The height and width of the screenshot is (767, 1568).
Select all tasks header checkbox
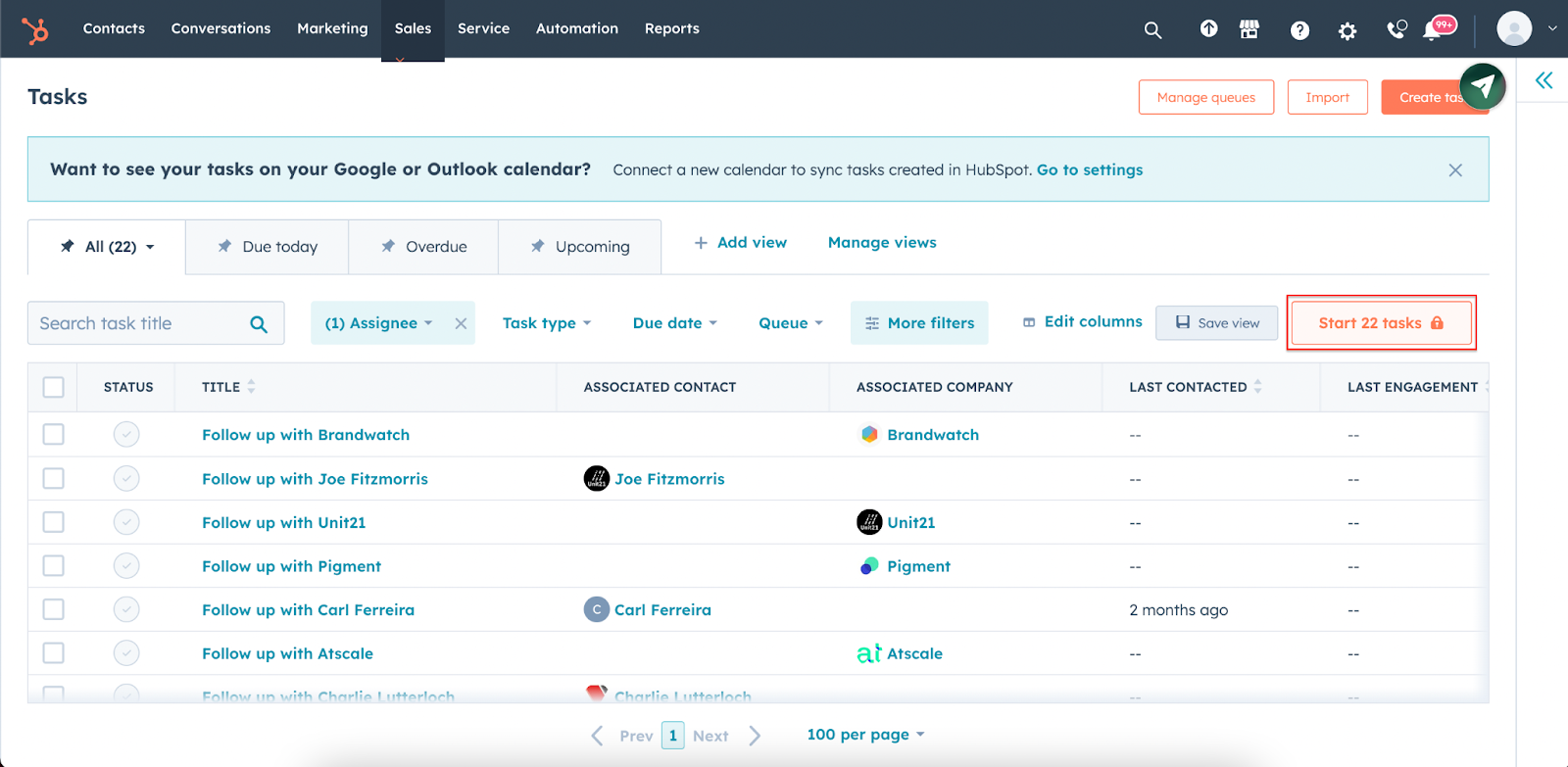point(54,387)
